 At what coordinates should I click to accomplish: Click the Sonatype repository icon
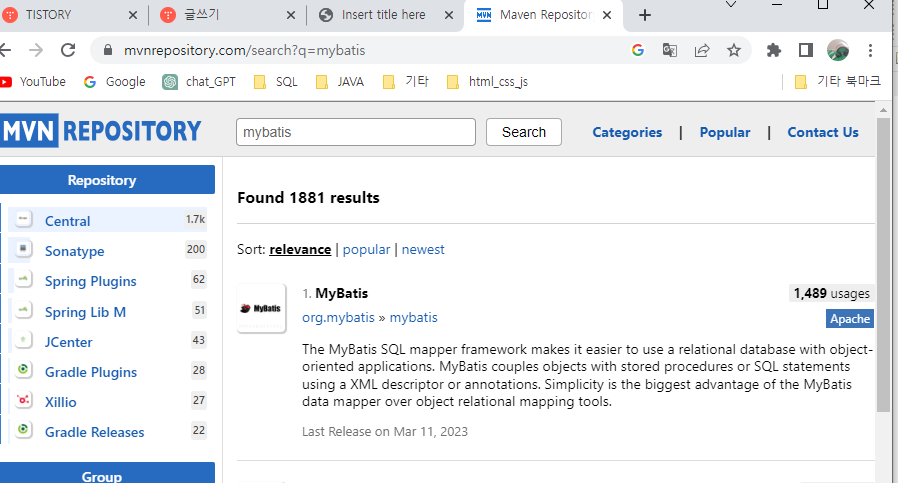23,249
